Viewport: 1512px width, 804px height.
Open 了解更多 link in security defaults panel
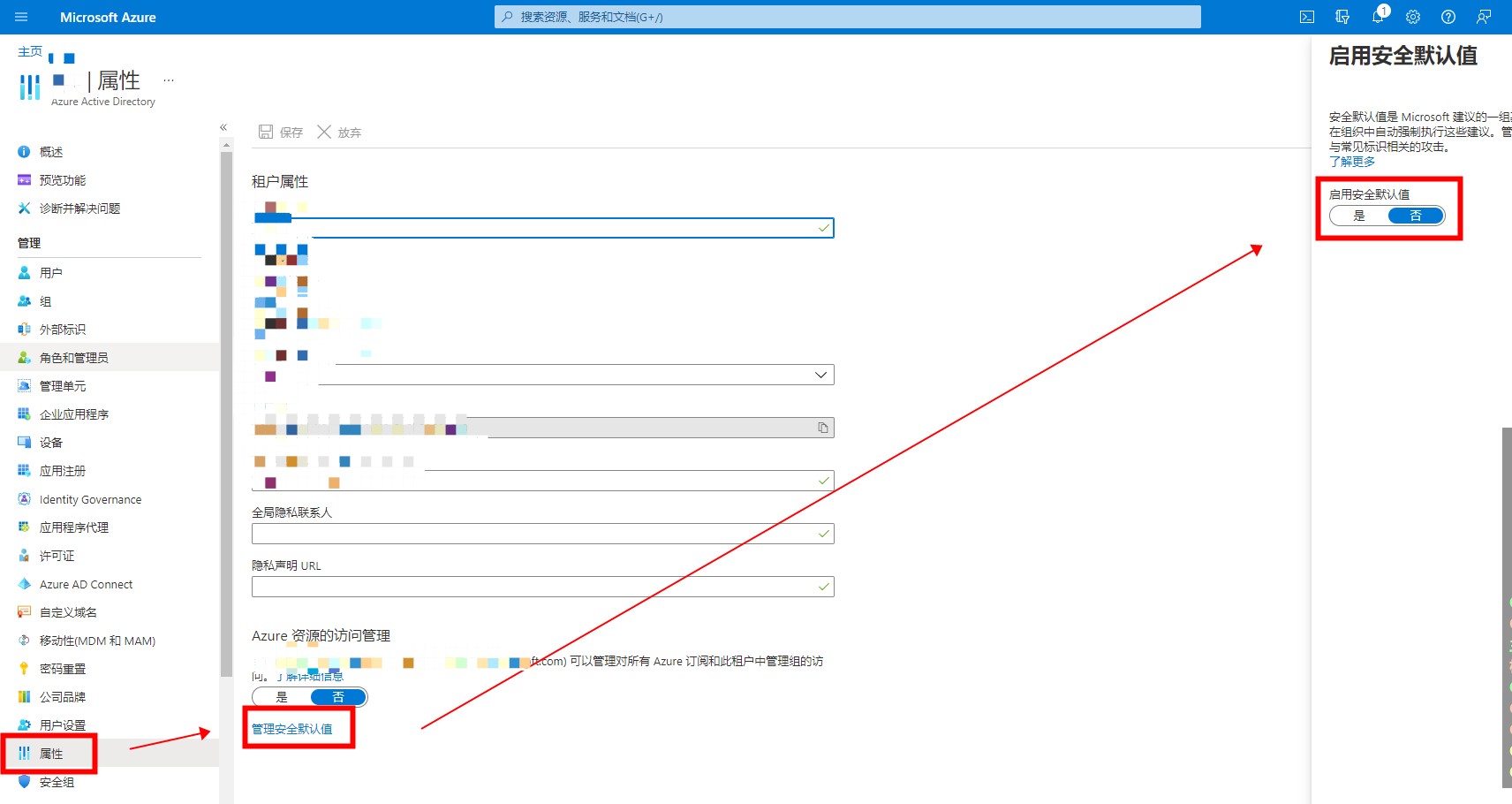[x=1352, y=162]
